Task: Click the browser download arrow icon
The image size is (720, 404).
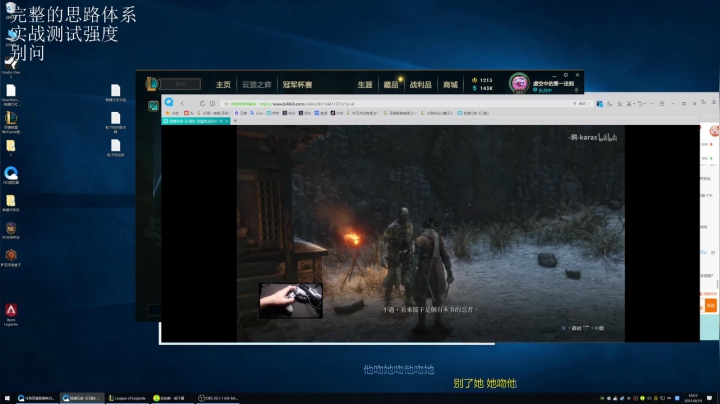Action: pyautogui.click(x=619, y=104)
